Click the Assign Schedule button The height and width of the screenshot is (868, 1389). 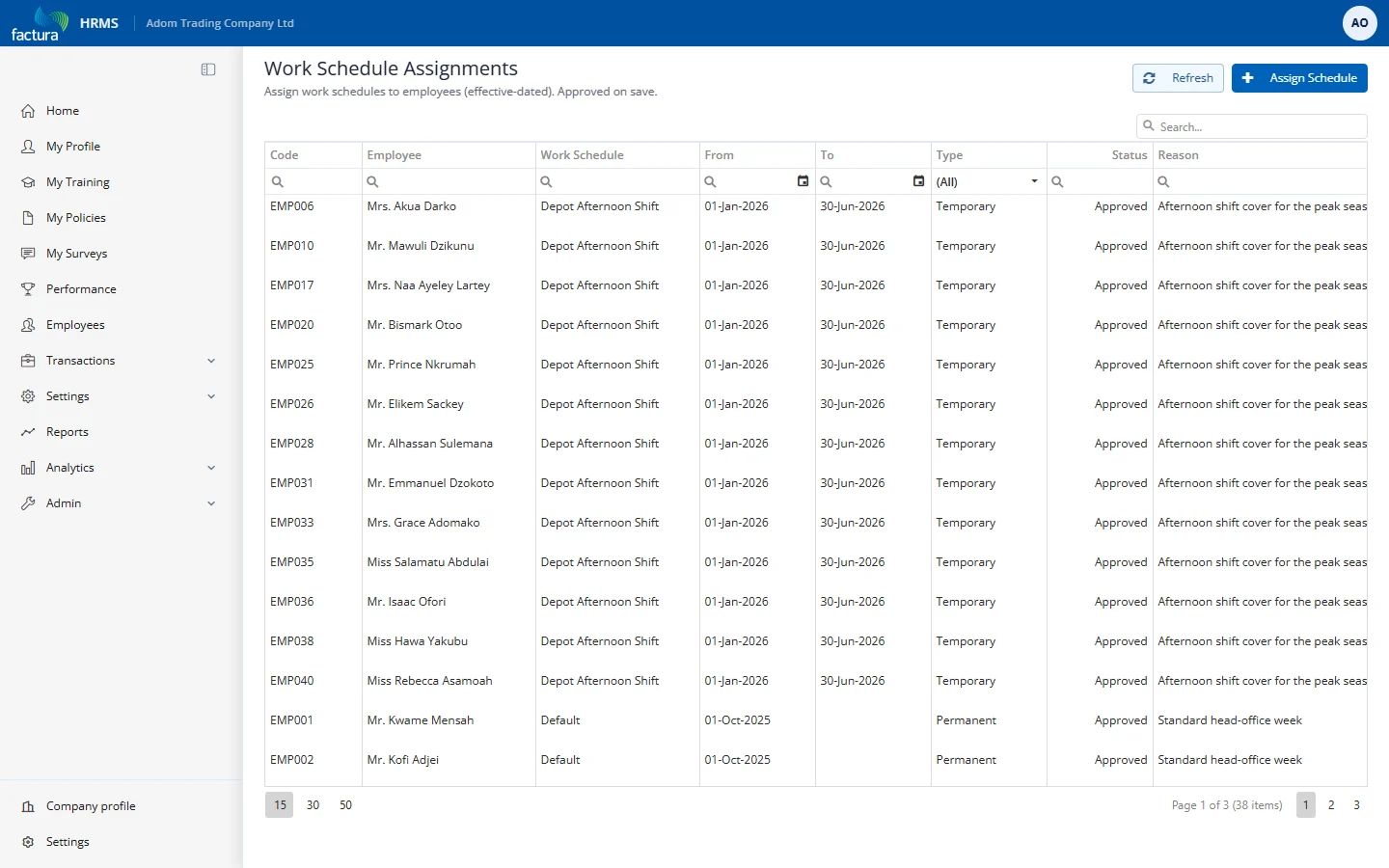1299,78
